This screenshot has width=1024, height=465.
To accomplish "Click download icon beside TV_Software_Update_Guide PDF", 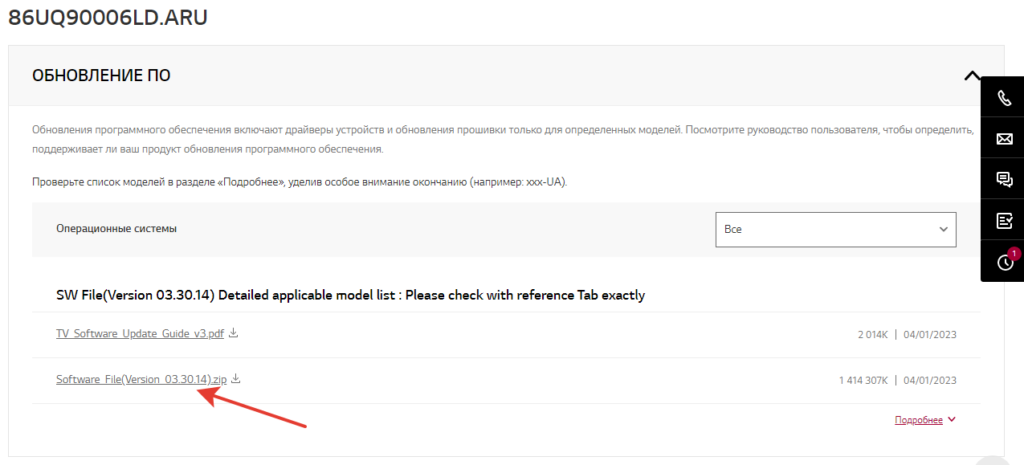I will point(234,333).
